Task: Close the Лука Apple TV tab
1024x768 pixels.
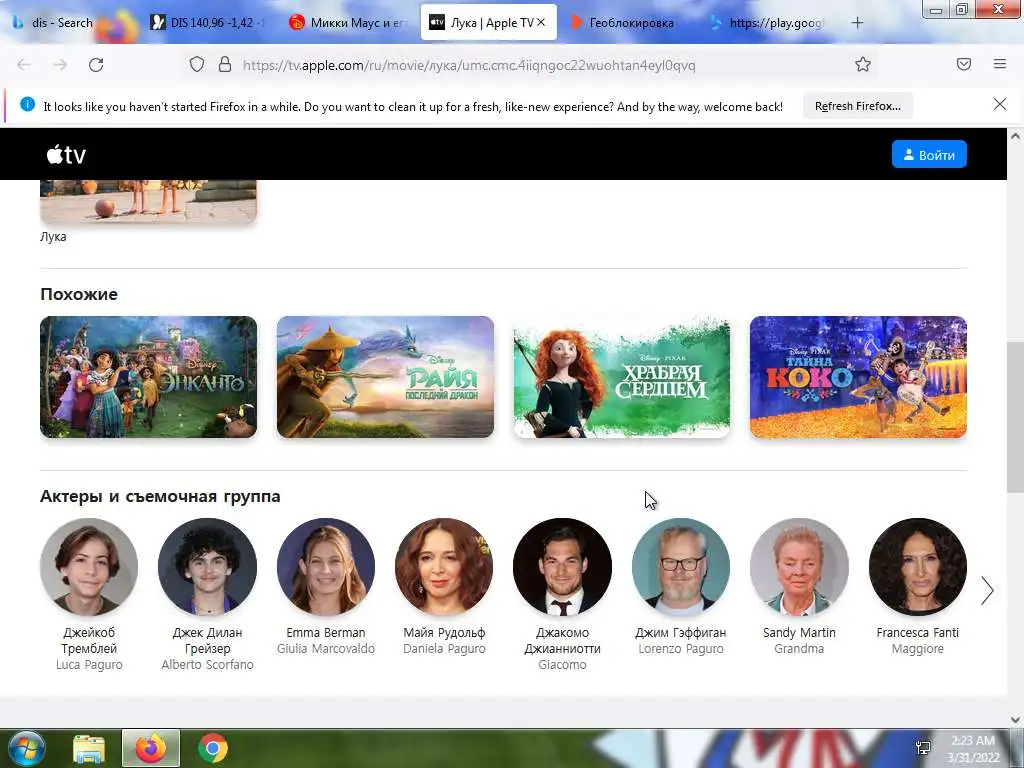Action: click(x=541, y=22)
